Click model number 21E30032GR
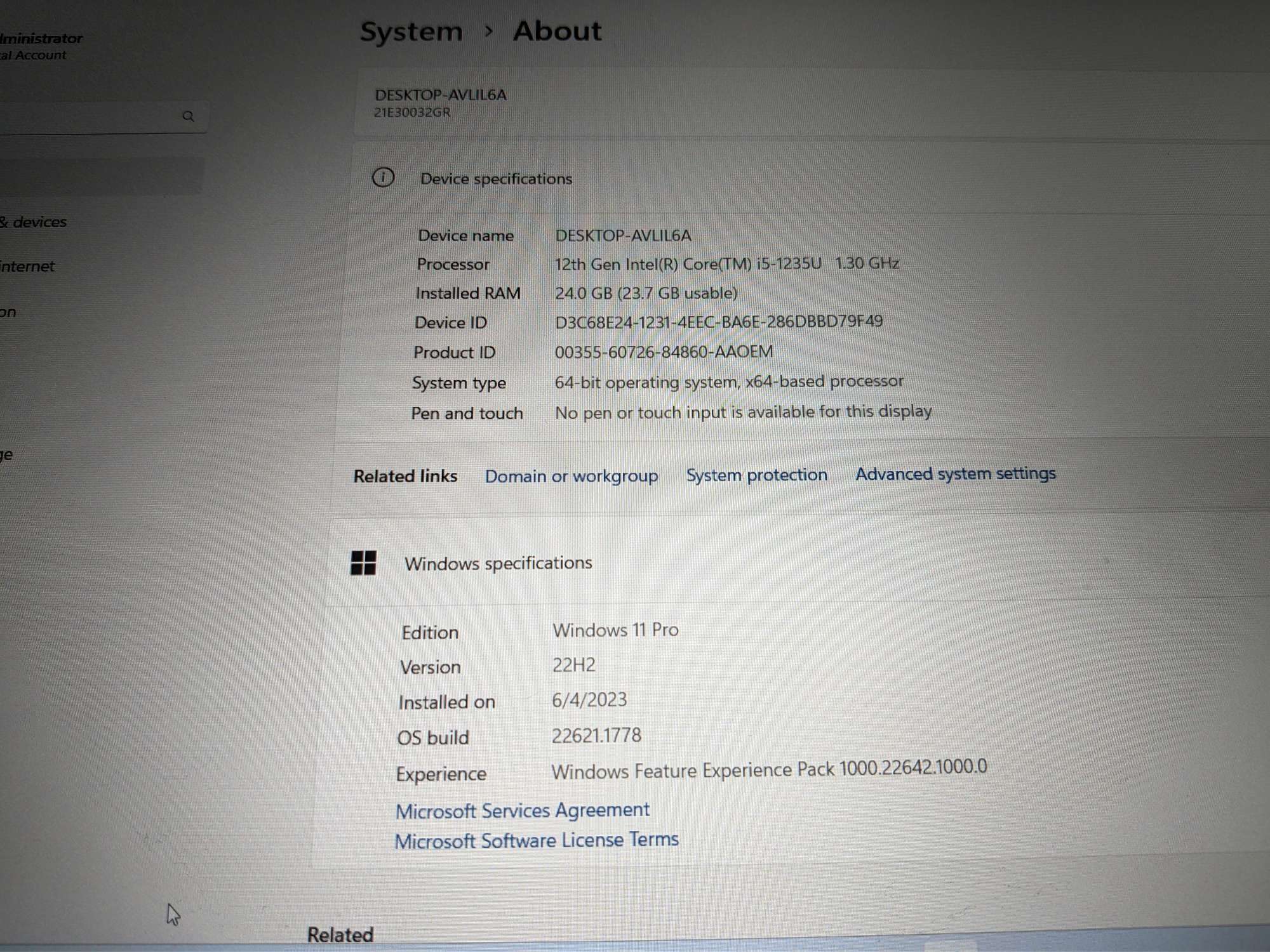Screen dimensions: 1270x952 412,112
